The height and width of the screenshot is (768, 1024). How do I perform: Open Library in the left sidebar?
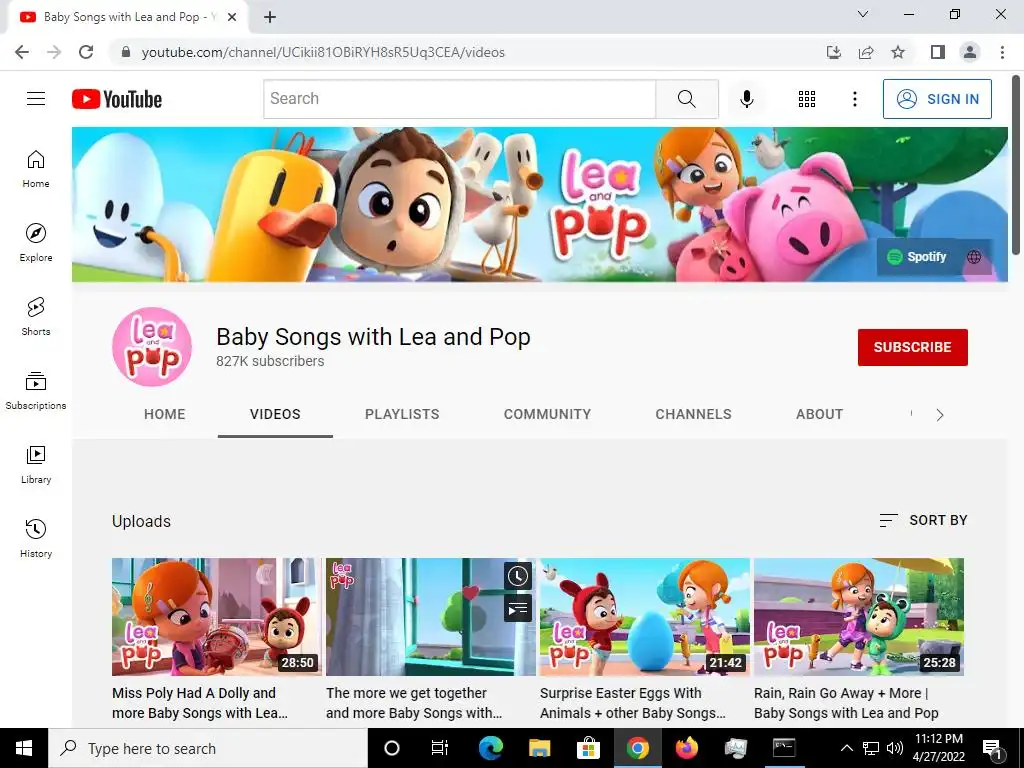coord(36,464)
